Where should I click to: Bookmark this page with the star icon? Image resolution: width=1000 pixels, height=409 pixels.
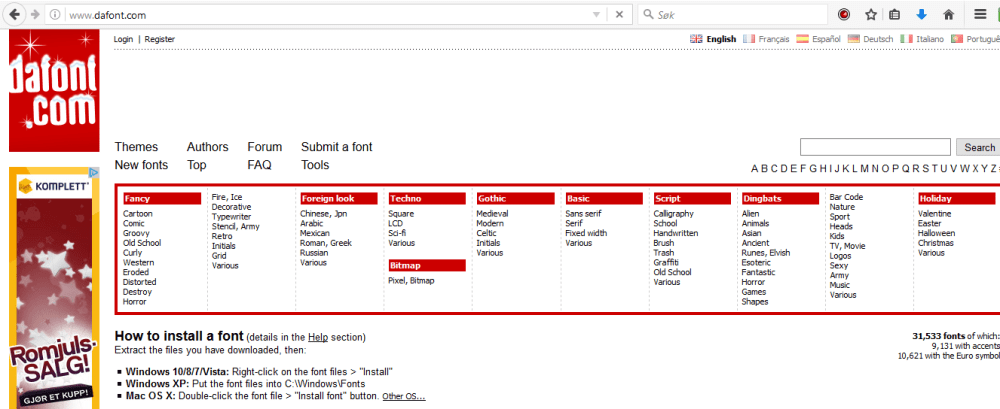tap(871, 14)
